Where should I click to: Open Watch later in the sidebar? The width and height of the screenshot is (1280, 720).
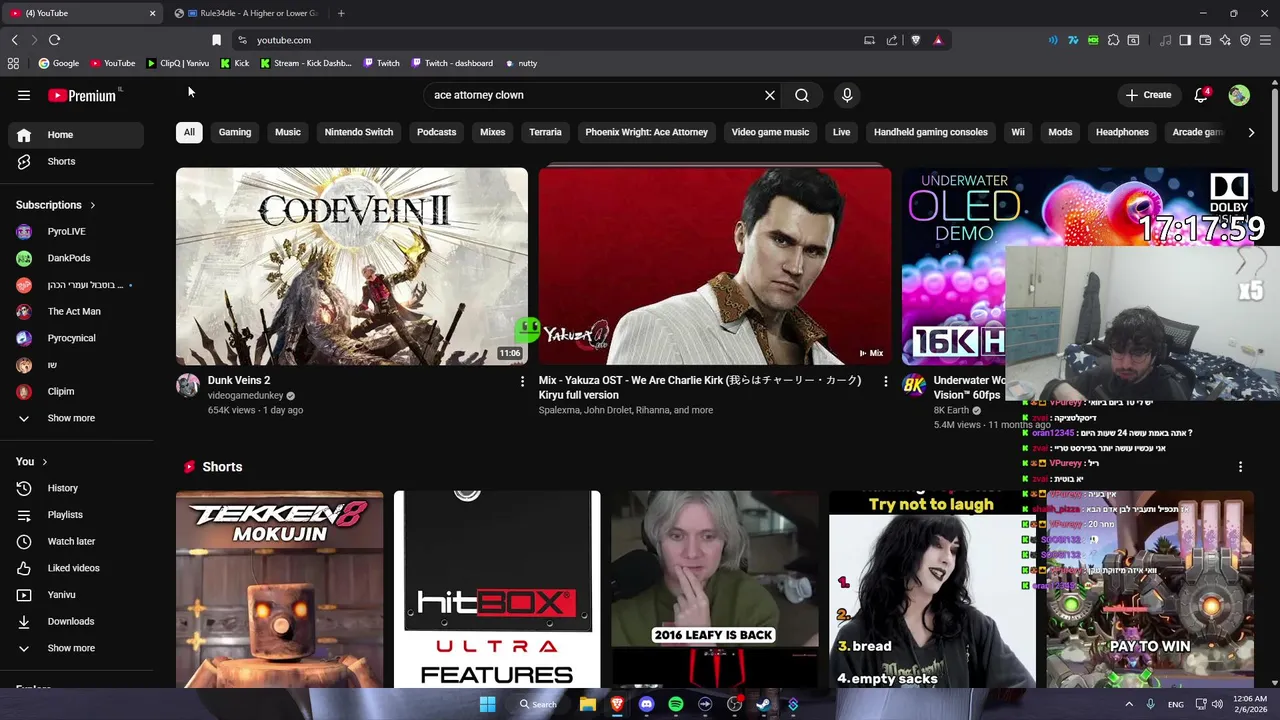click(x=76, y=541)
